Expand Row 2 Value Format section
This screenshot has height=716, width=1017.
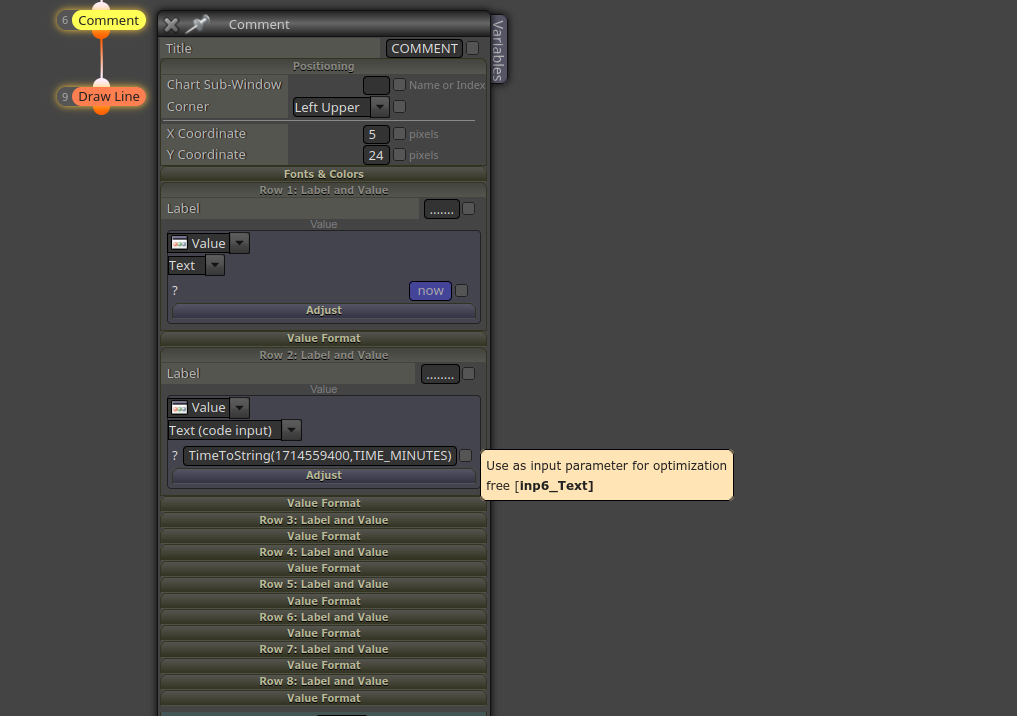(324, 503)
